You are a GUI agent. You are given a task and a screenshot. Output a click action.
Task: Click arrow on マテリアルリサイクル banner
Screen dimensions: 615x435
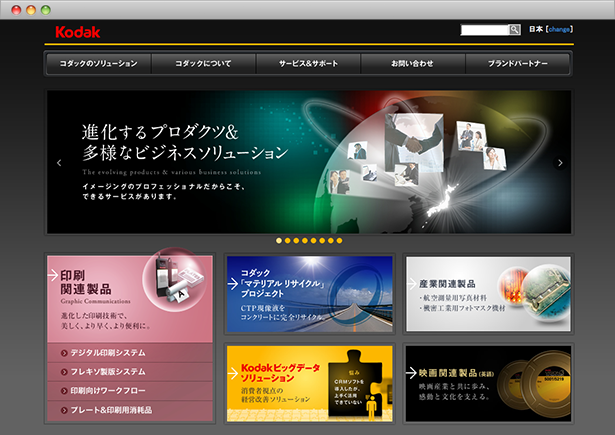pyautogui.click(x=233, y=283)
